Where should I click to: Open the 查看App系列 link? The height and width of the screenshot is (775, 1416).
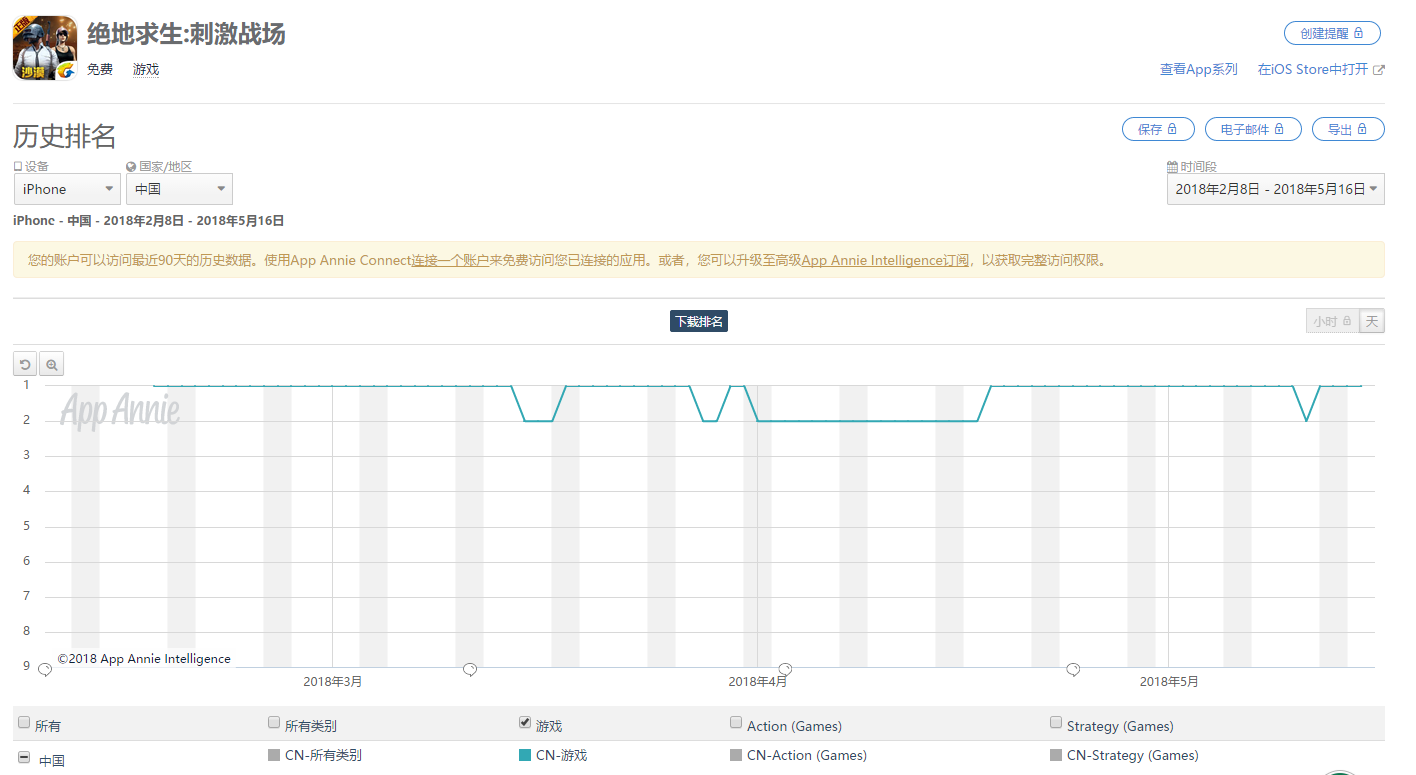pyautogui.click(x=1199, y=70)
